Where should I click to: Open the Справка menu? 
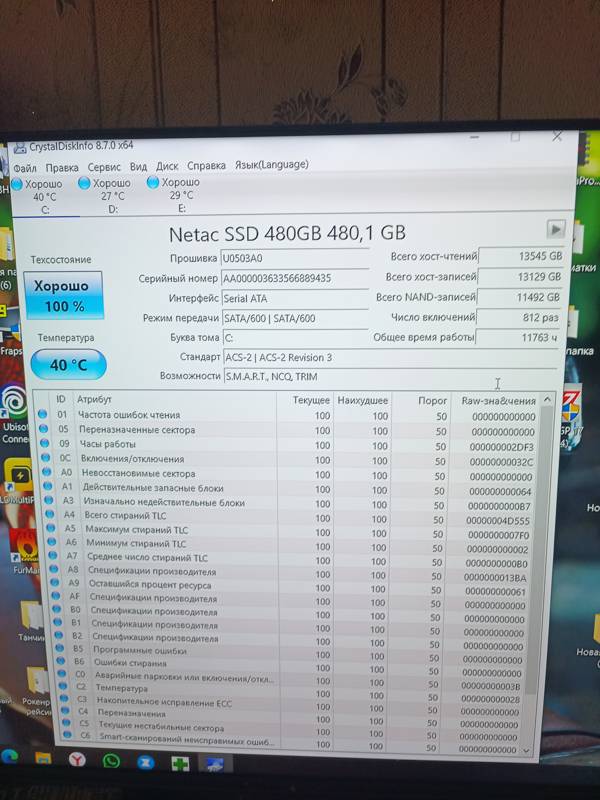[x=206, y=165]
